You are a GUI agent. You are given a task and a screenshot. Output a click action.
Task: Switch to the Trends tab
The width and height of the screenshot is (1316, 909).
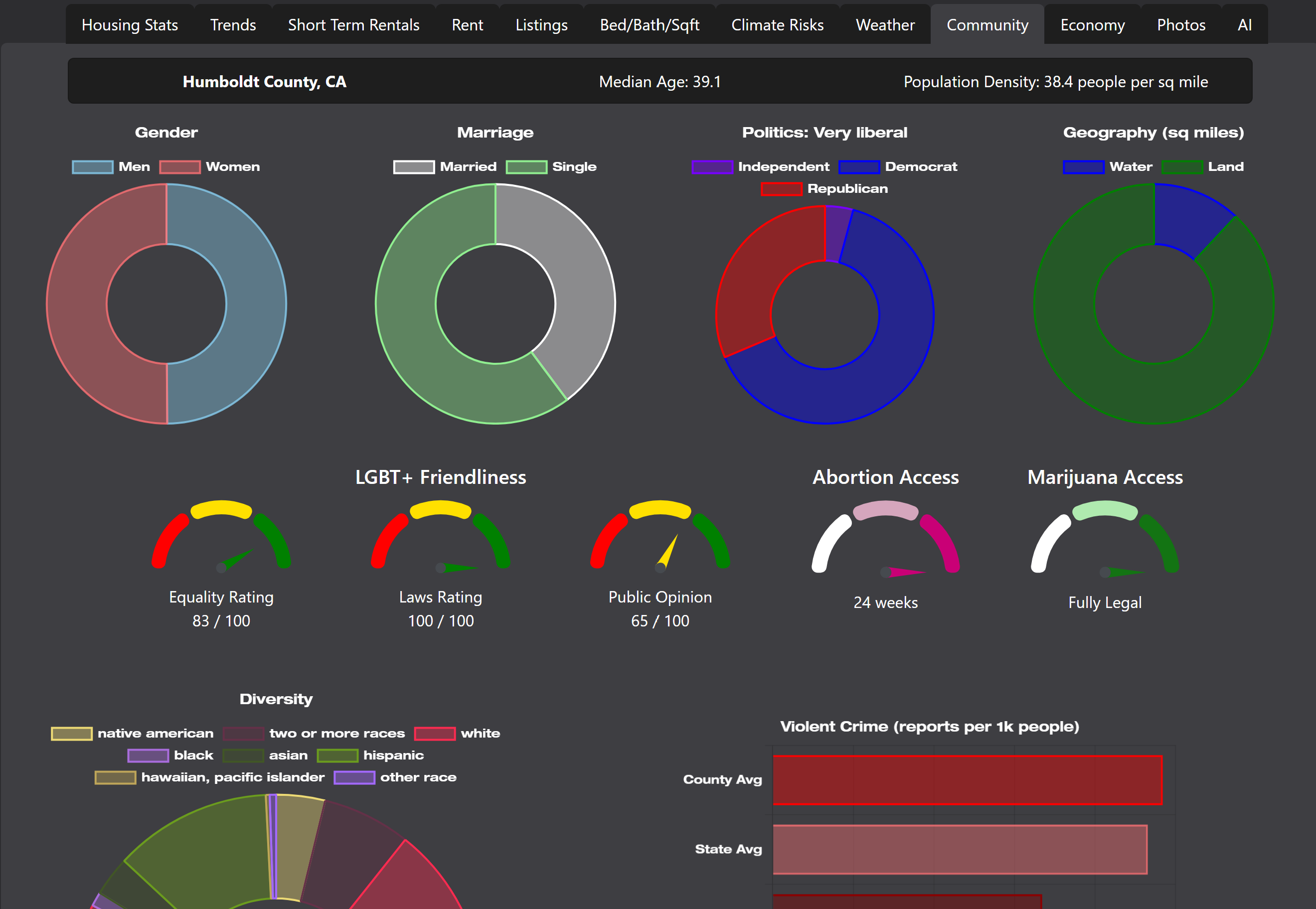pyautogui.click(x=233, y=24)
